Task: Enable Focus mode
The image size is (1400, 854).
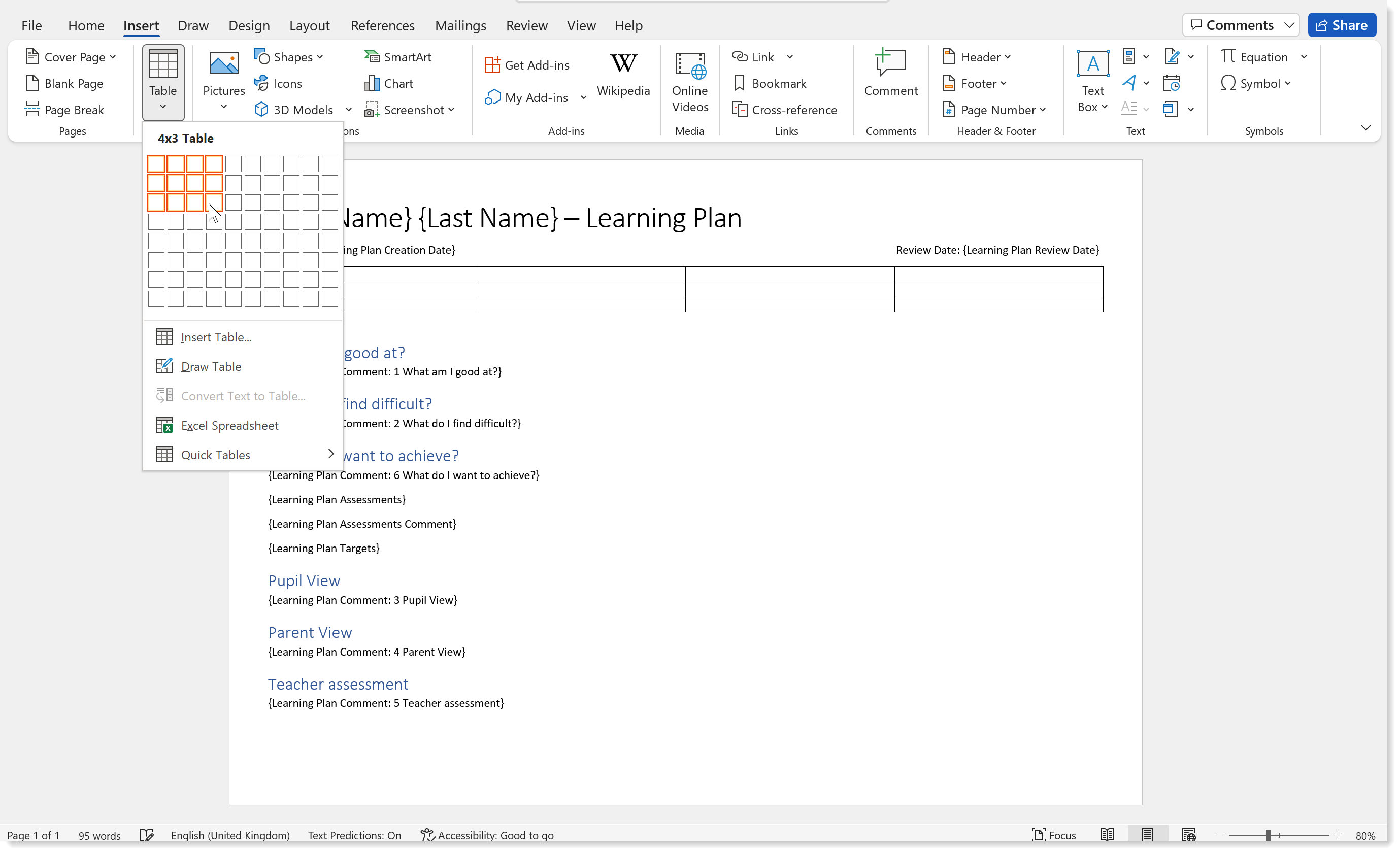Action: pyautogui.click(x=1053, y=835)
